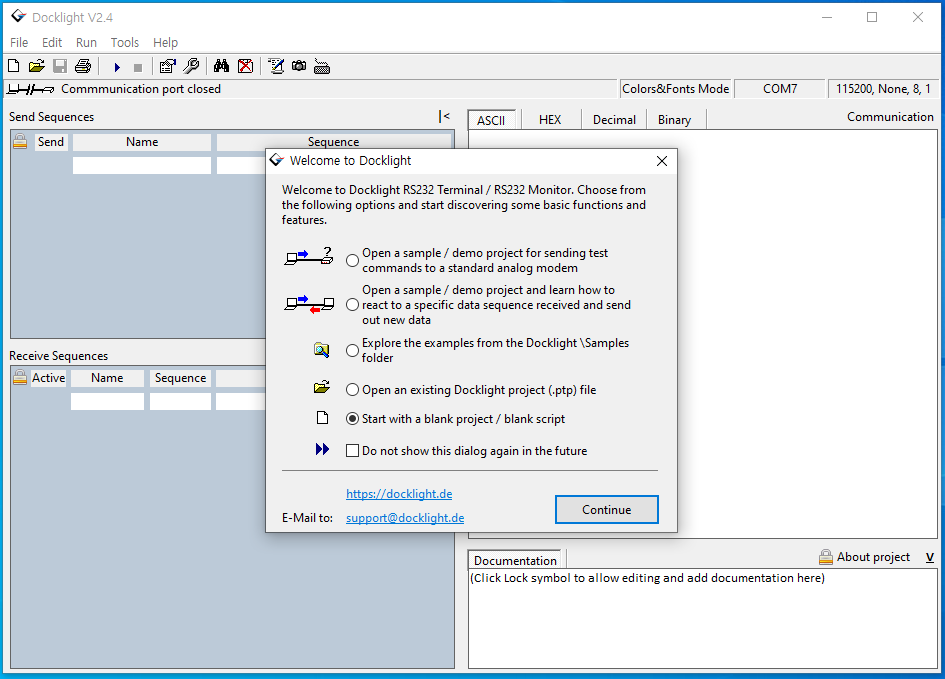Check Do not show this dialog again
The image size is (945, 679).
coord(352,451)
